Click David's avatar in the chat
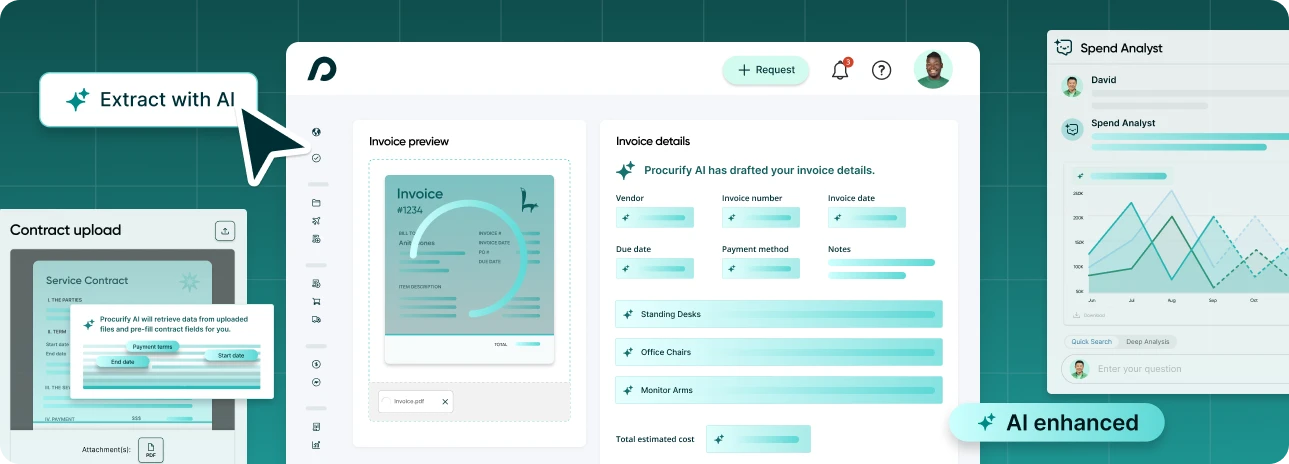This screenshot has width=1289, height=464. (x=1072, y=86)
